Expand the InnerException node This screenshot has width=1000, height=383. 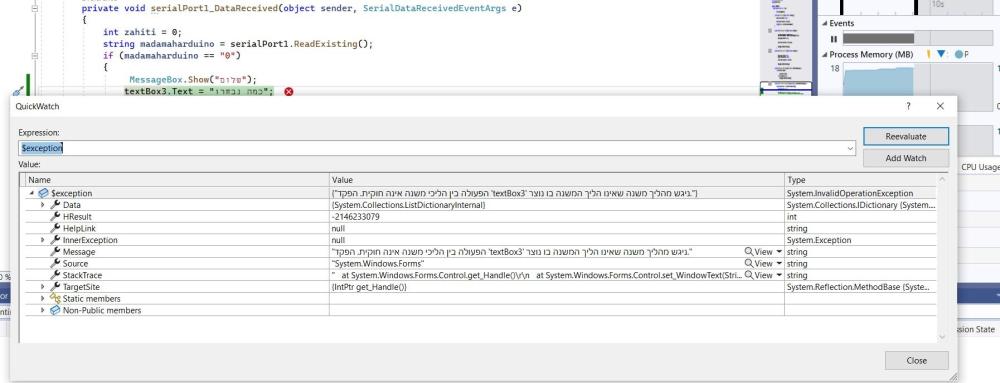pos(43,240)
